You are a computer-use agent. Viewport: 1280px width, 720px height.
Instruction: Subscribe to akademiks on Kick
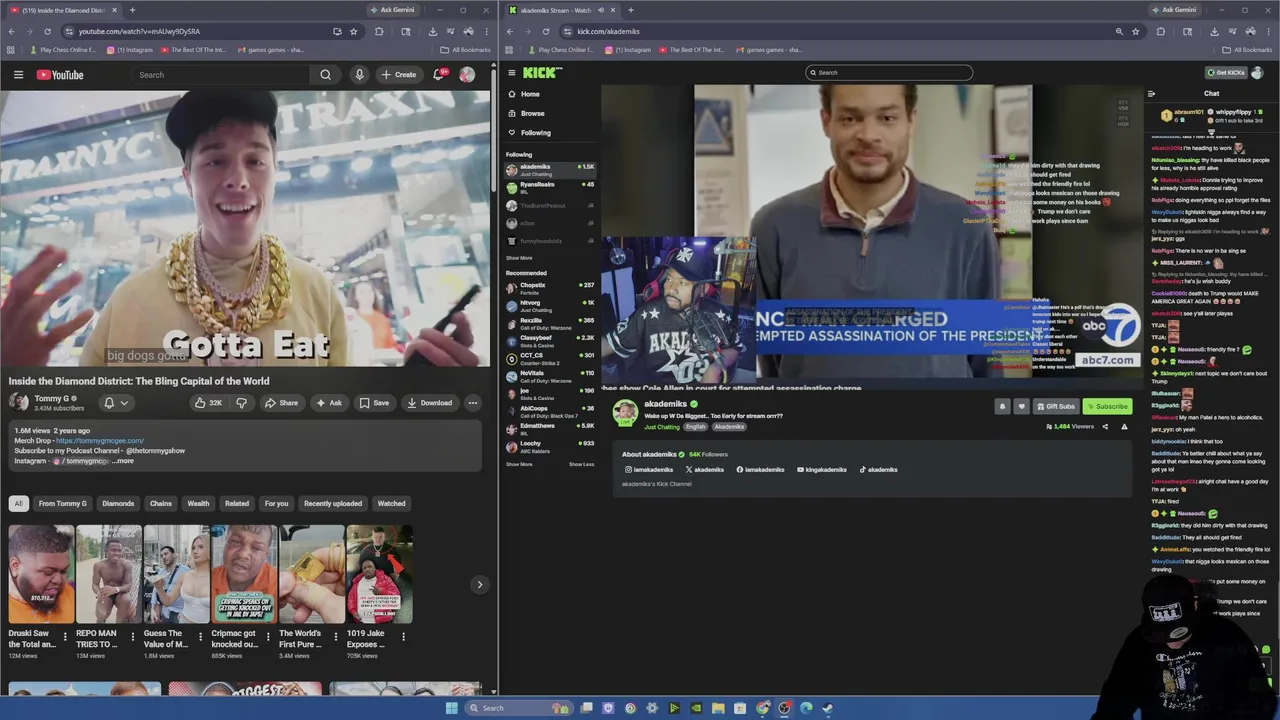click(1107, 406)
